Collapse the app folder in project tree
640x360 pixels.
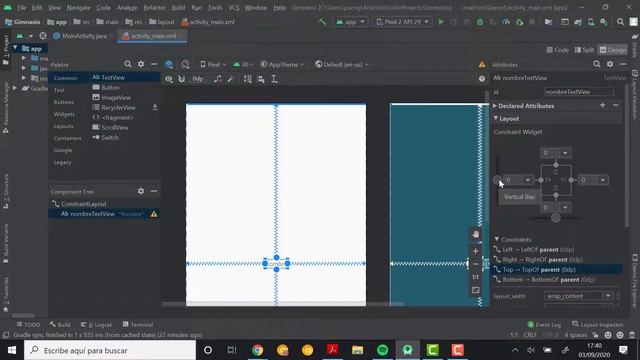click(x=15, y=48)
